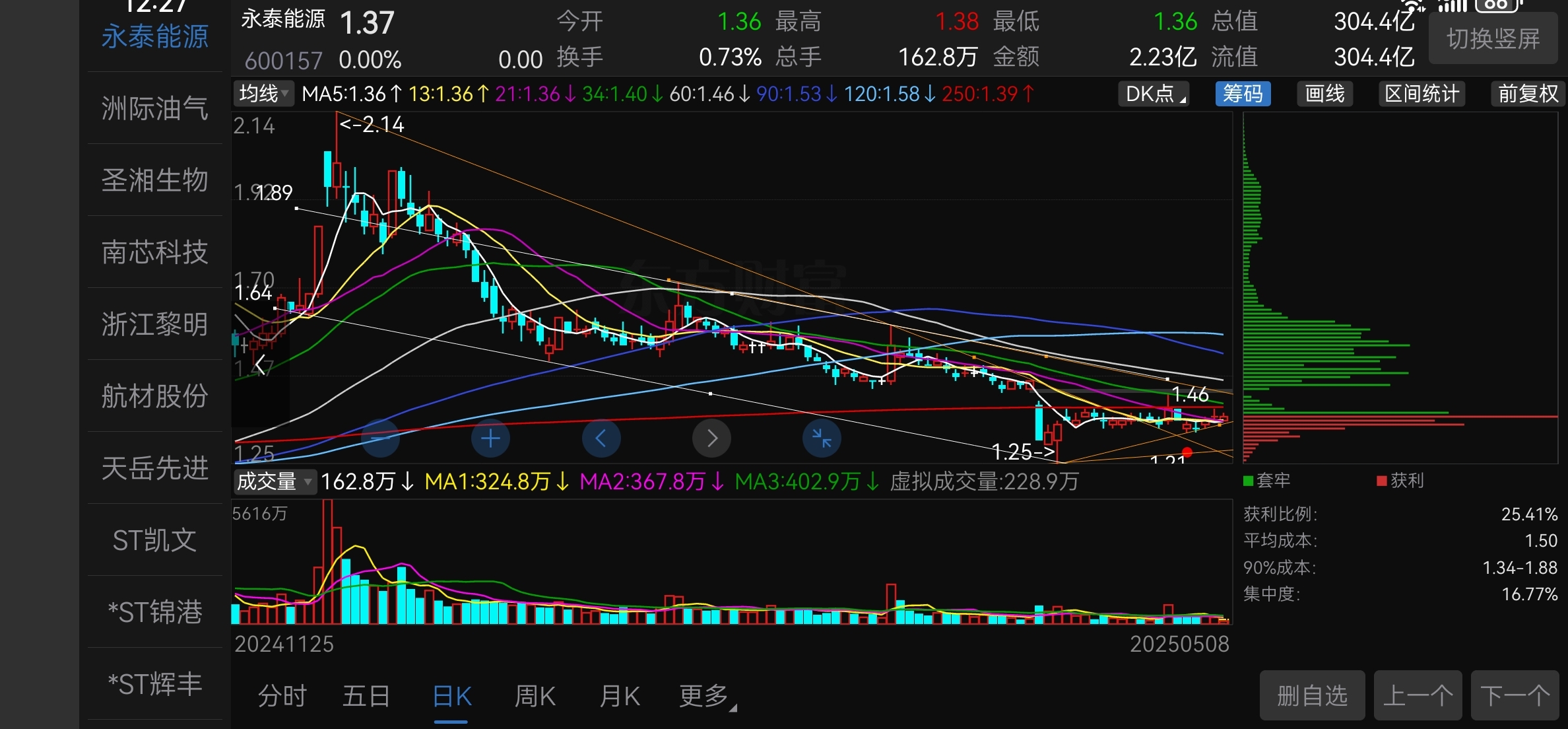Enable 画线 drawing mode
The image size is (1568, 729).
(x=1324, y=94)
